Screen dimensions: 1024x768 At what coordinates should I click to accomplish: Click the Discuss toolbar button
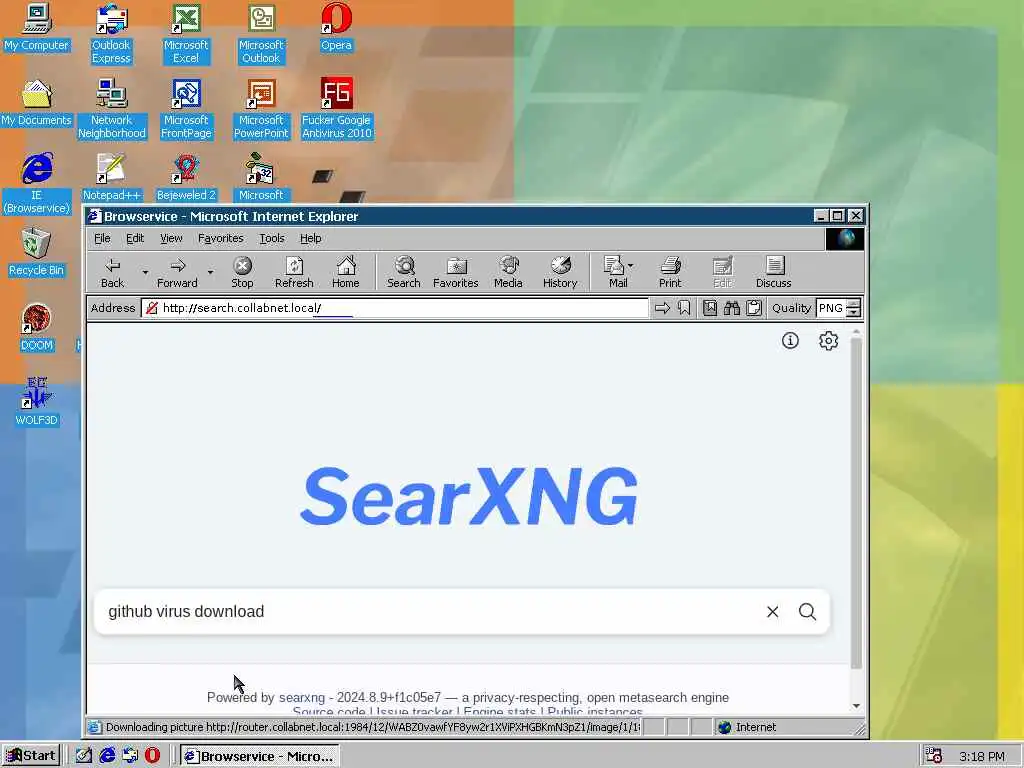773,272
